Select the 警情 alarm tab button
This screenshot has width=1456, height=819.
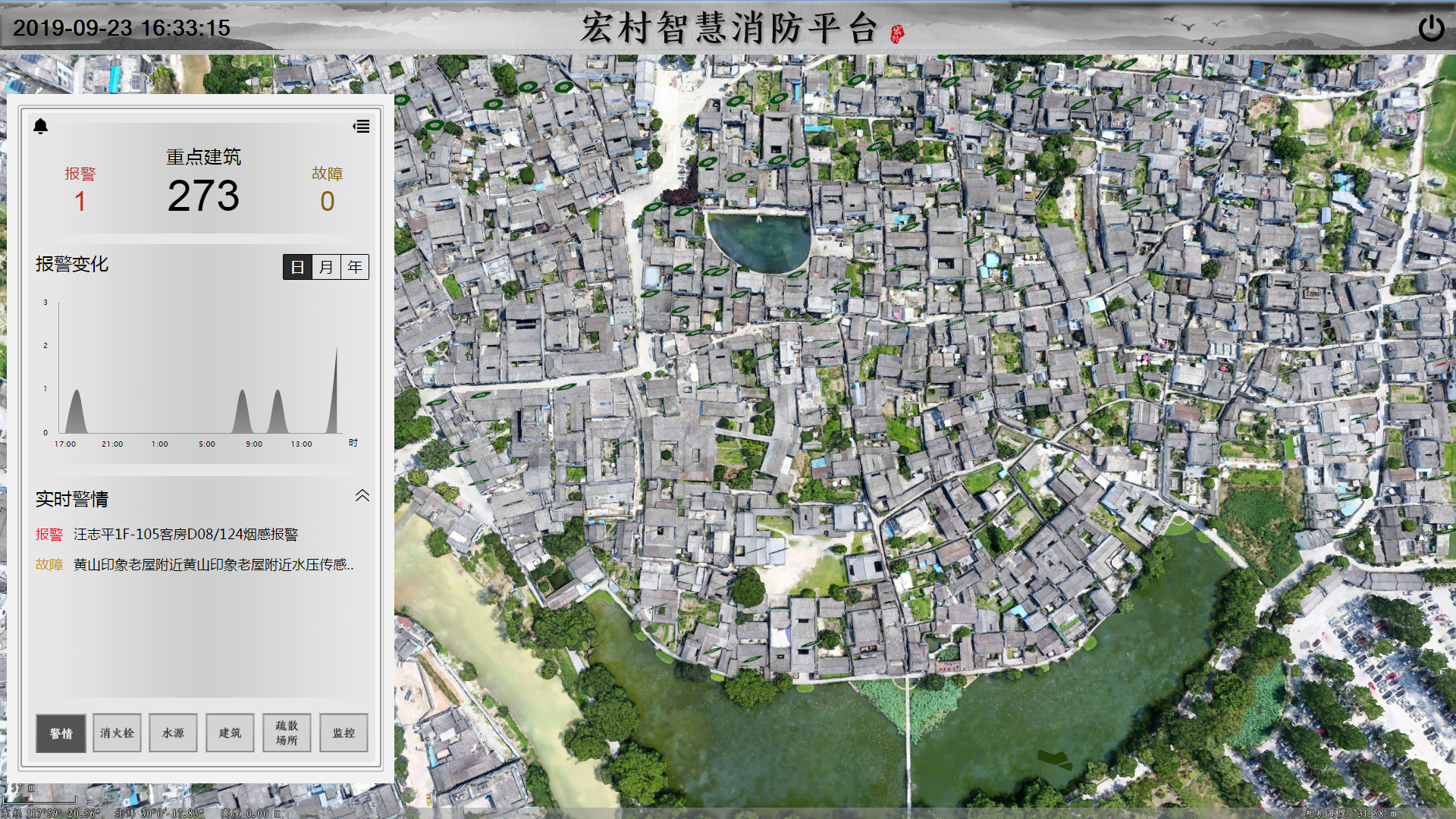[61, 733]
